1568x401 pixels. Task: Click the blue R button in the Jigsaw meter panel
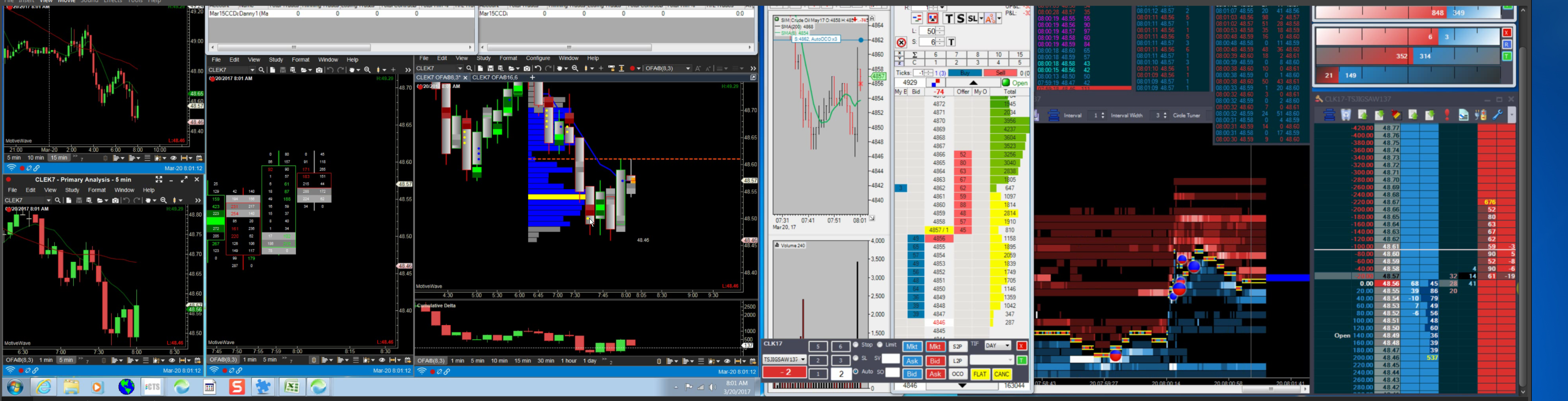pyautogui.click(x=1507, y=44)
